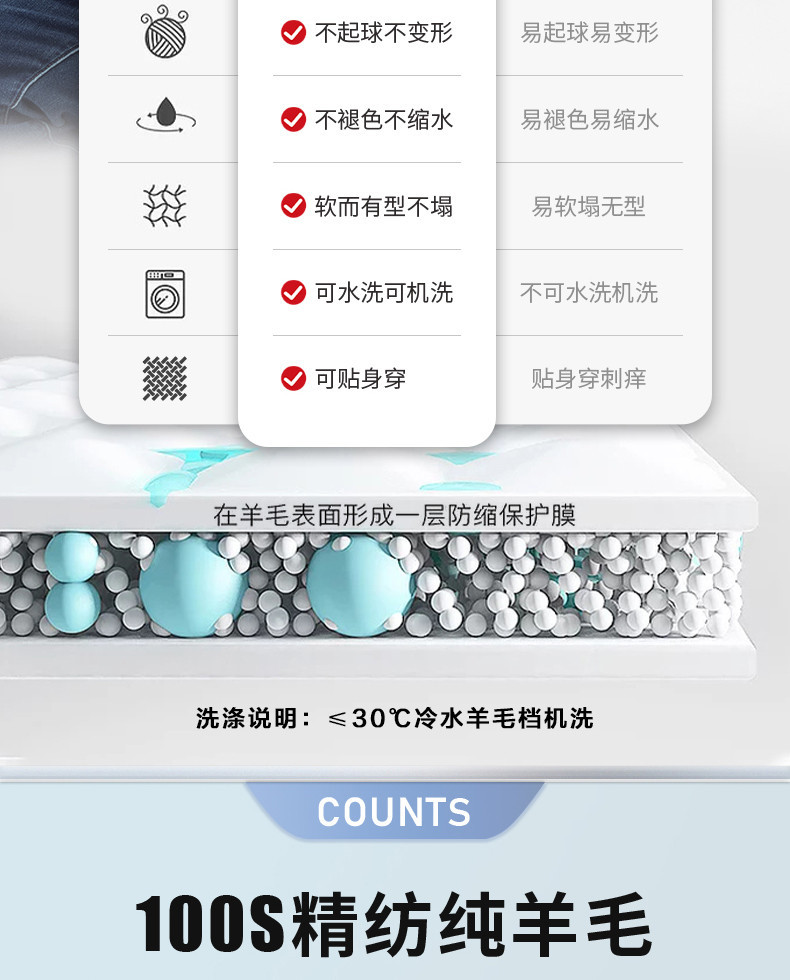Click the red checkmark beside 可贴身穿
Image resolution: width=790 pixels, height=980 pixels.
293,378
